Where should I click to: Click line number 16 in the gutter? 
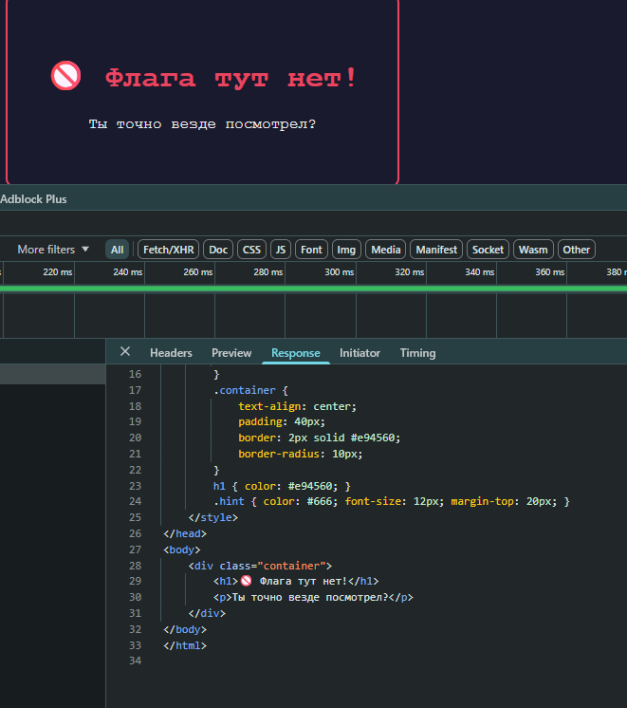[x=135, y=374]
